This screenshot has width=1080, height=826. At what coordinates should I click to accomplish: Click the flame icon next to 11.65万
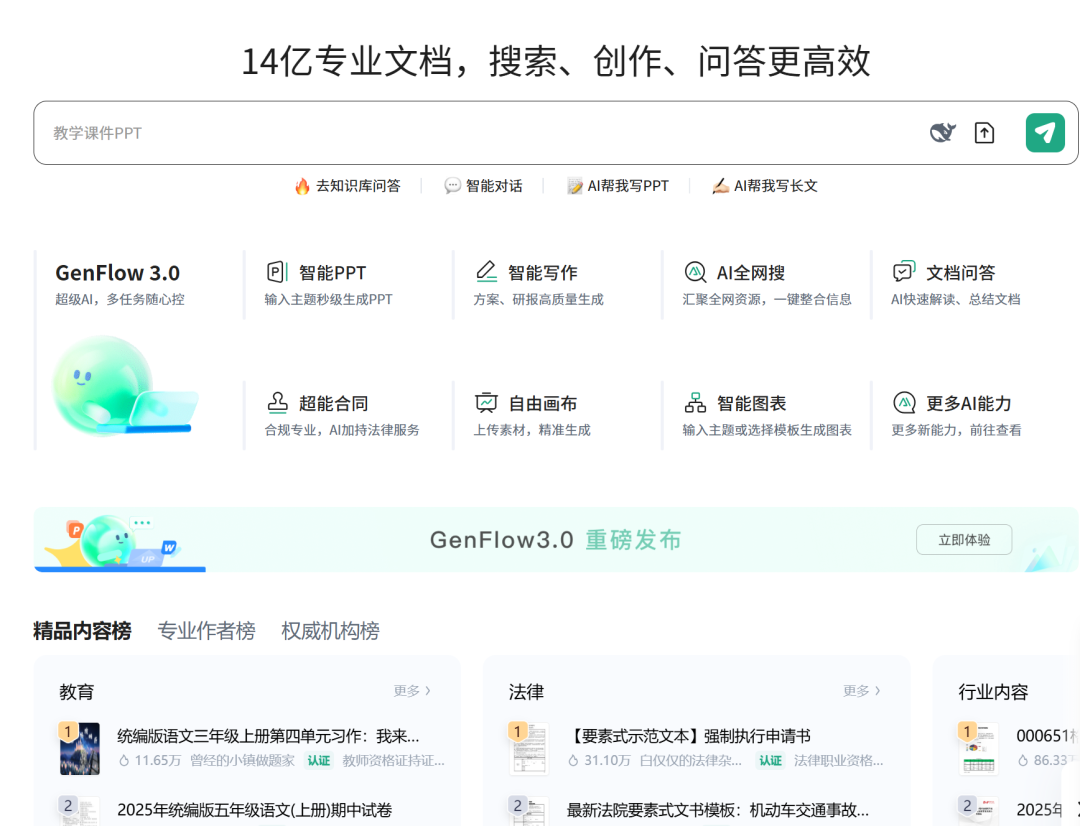(x=124, y=761)
